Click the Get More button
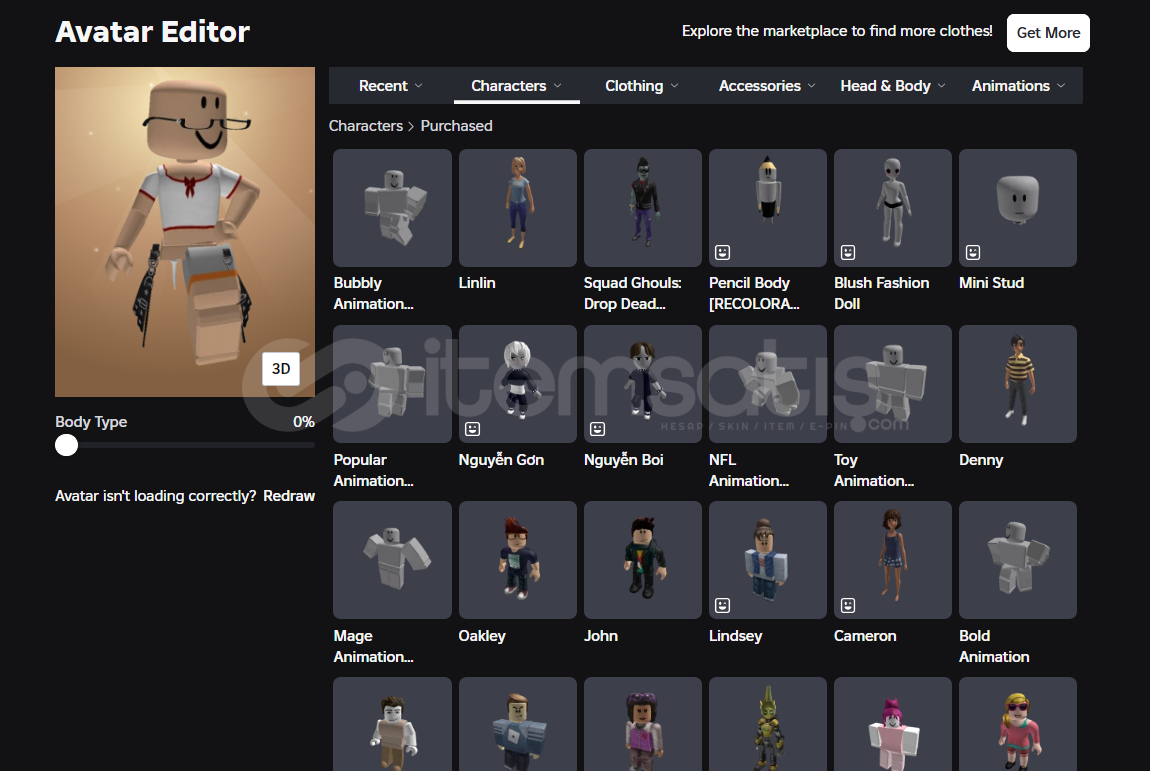Viewport: 1150px width, 771px height. tap(1048, 33)
